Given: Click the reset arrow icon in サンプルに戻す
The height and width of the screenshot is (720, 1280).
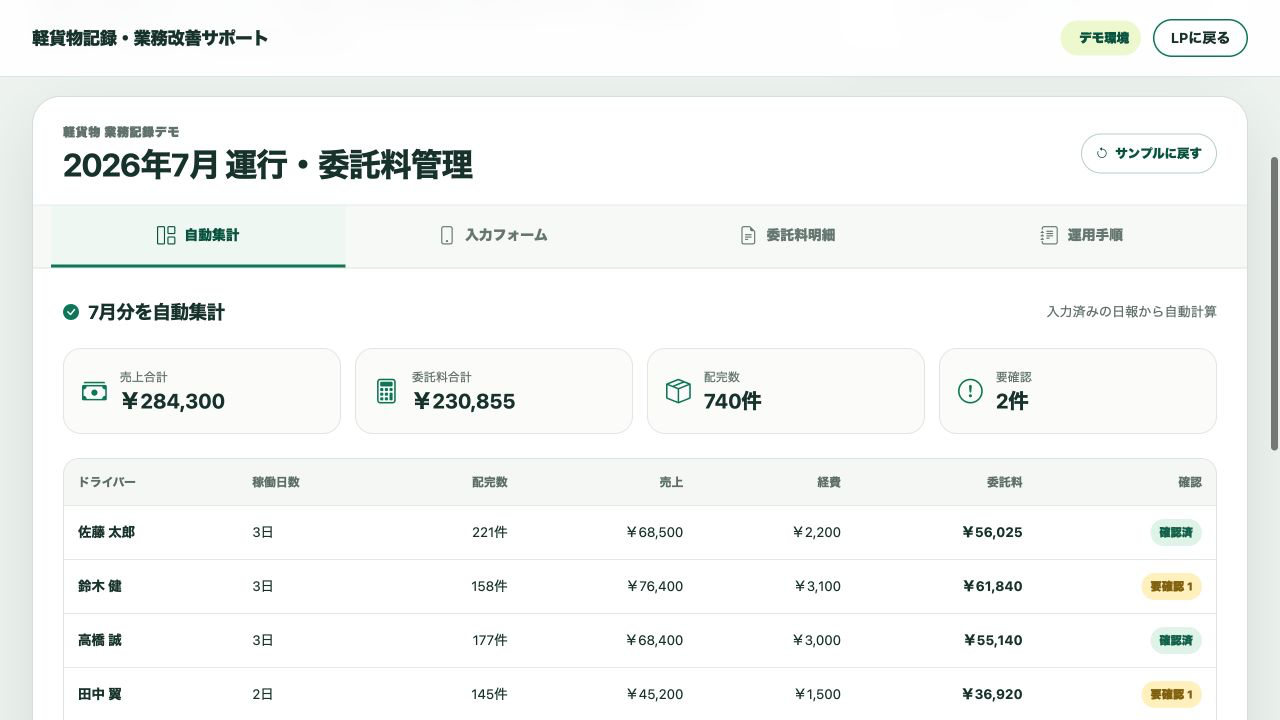Looking at the screenshot, I should point(1102,153).
